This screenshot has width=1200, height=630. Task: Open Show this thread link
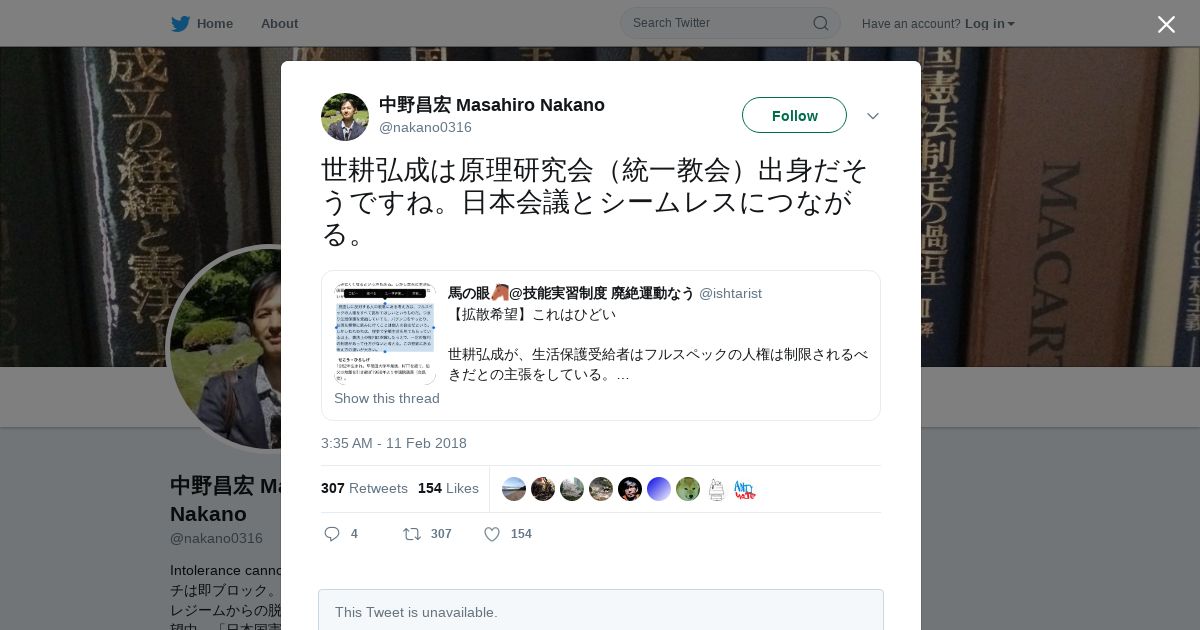pyautogui.click(x=387, y=398)
